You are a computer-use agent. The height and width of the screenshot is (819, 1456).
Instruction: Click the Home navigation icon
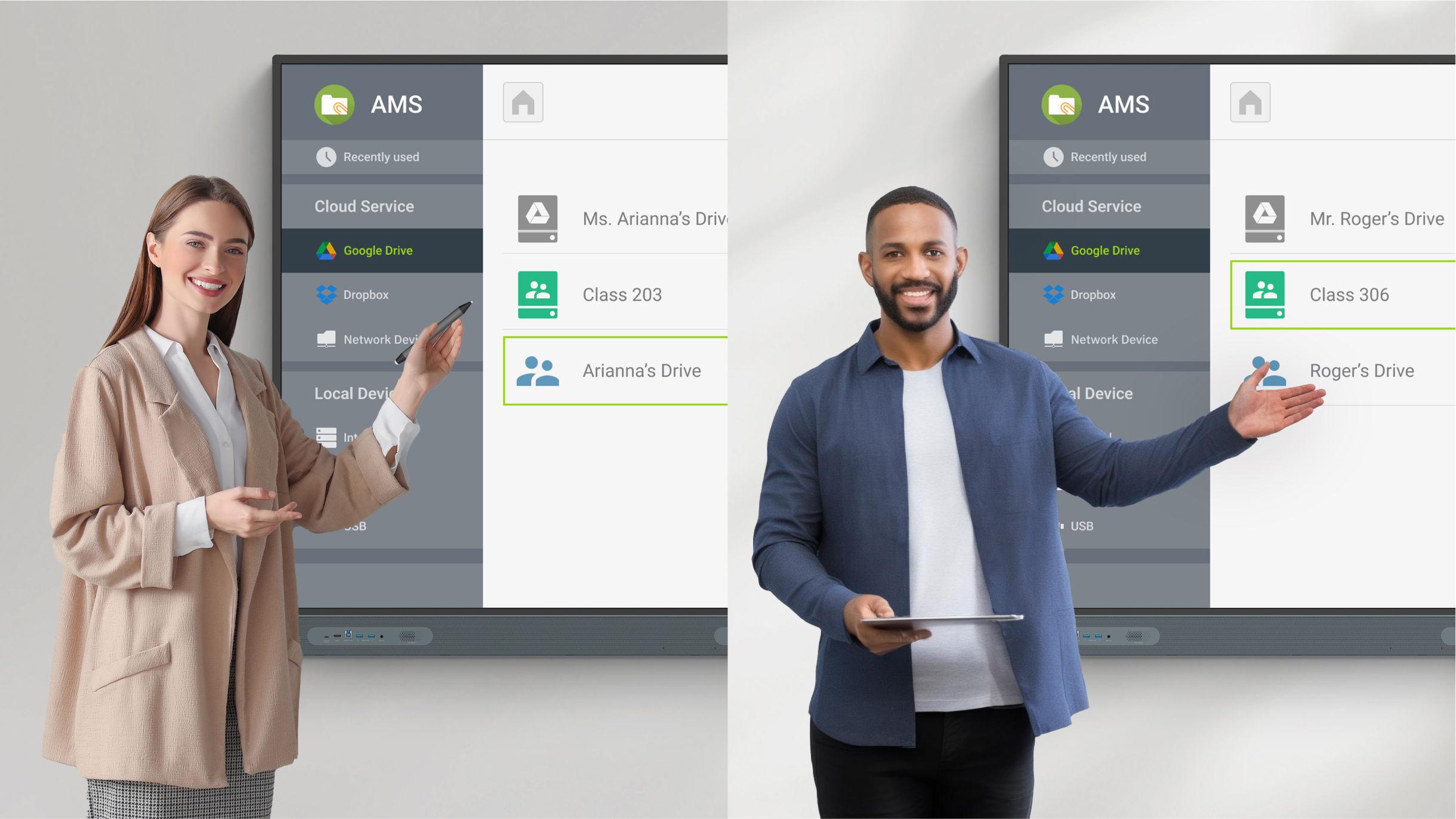click(x=523, y=102)
